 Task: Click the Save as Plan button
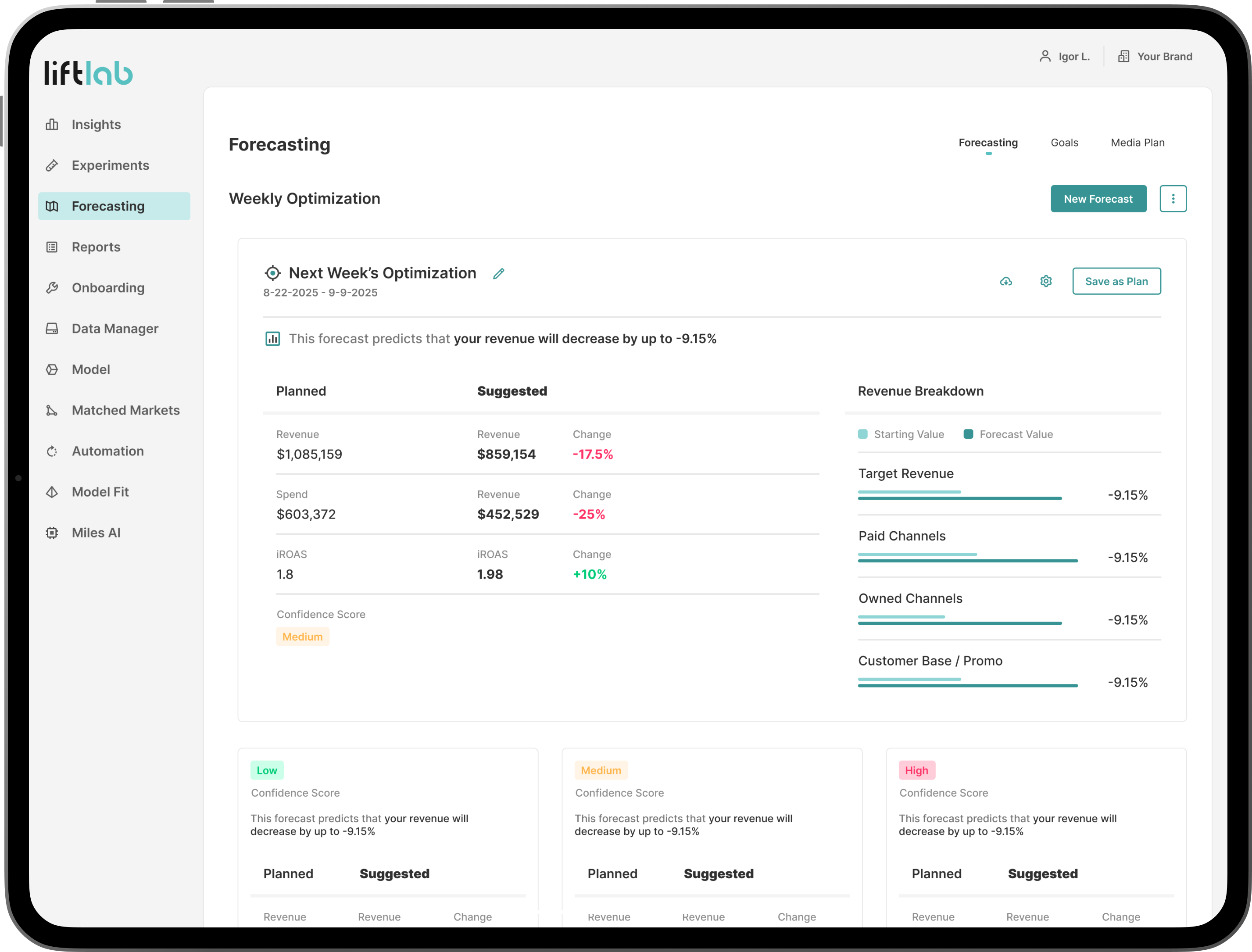[x=1116, y=281]
